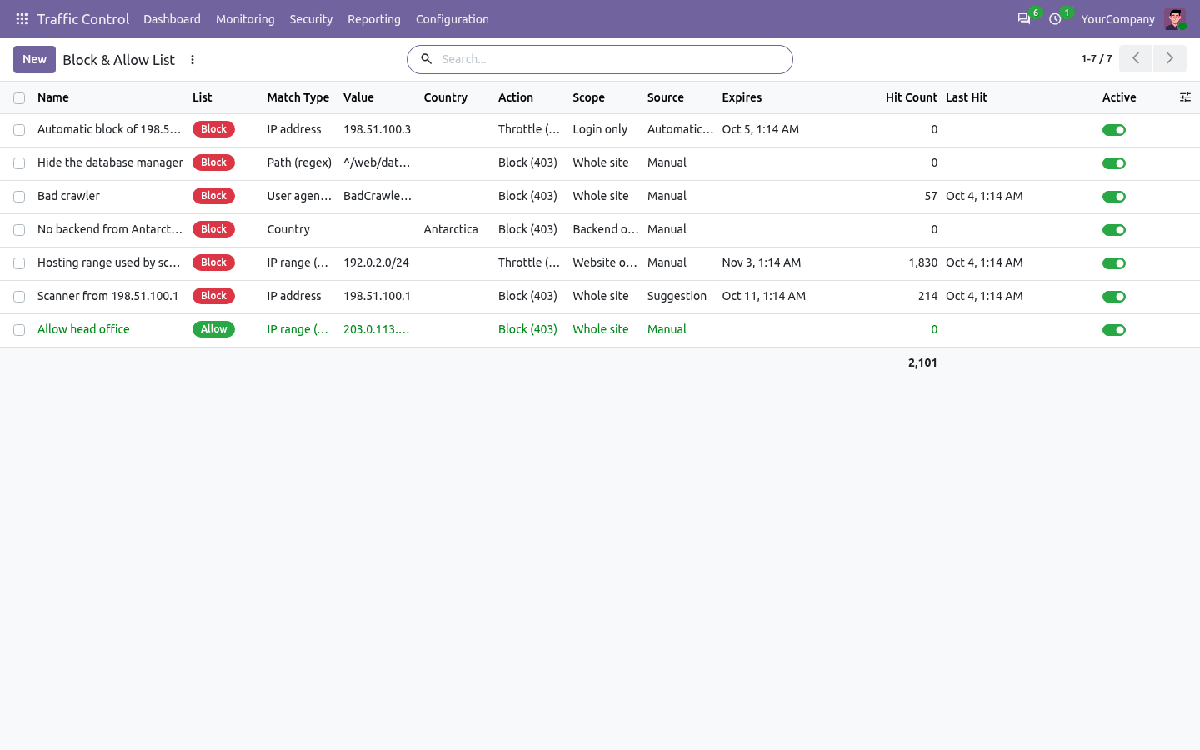Sort by Country column header
The width and height of the screenshot is (1200, 750).
pos(446,98)
